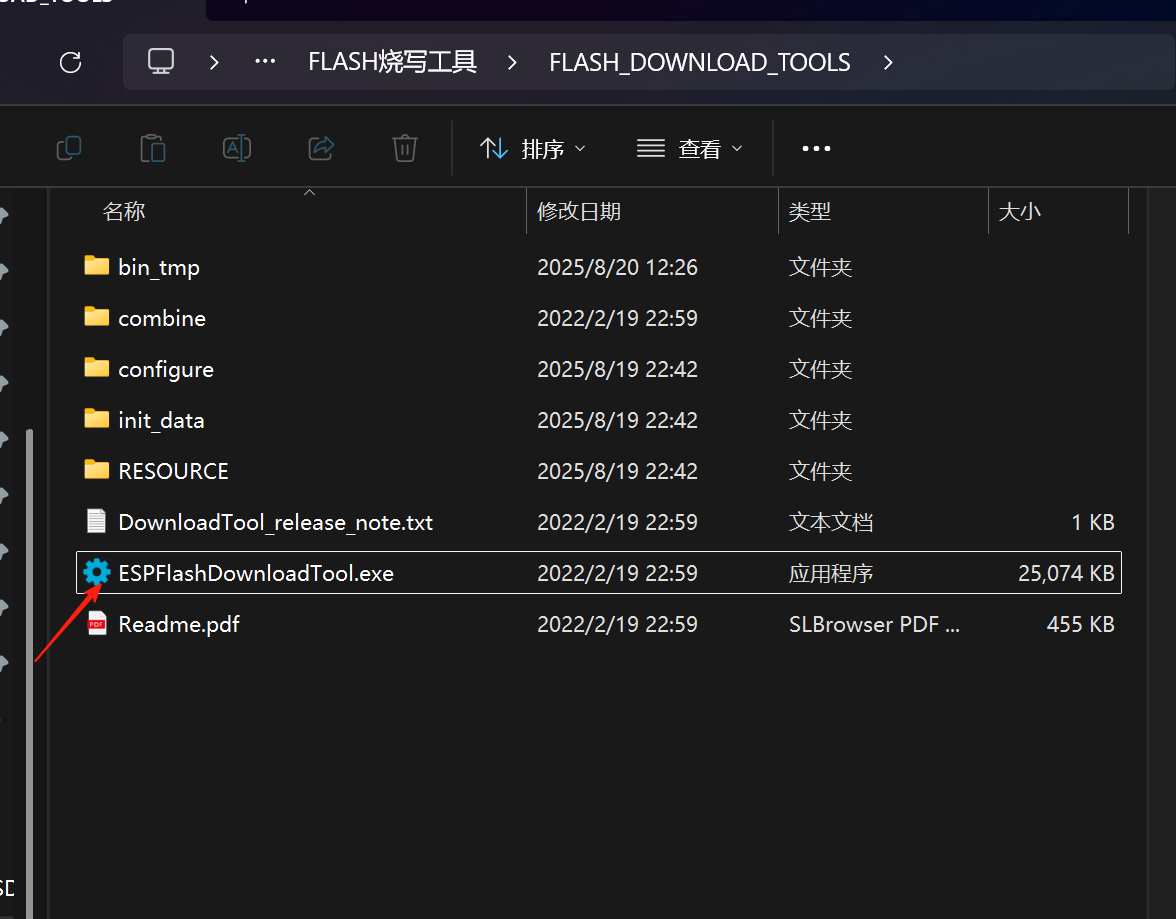This screenshot has width=1176, height=919.
Task: Click the PDF icon of Readme.pdf
Action: pos(96,623)
